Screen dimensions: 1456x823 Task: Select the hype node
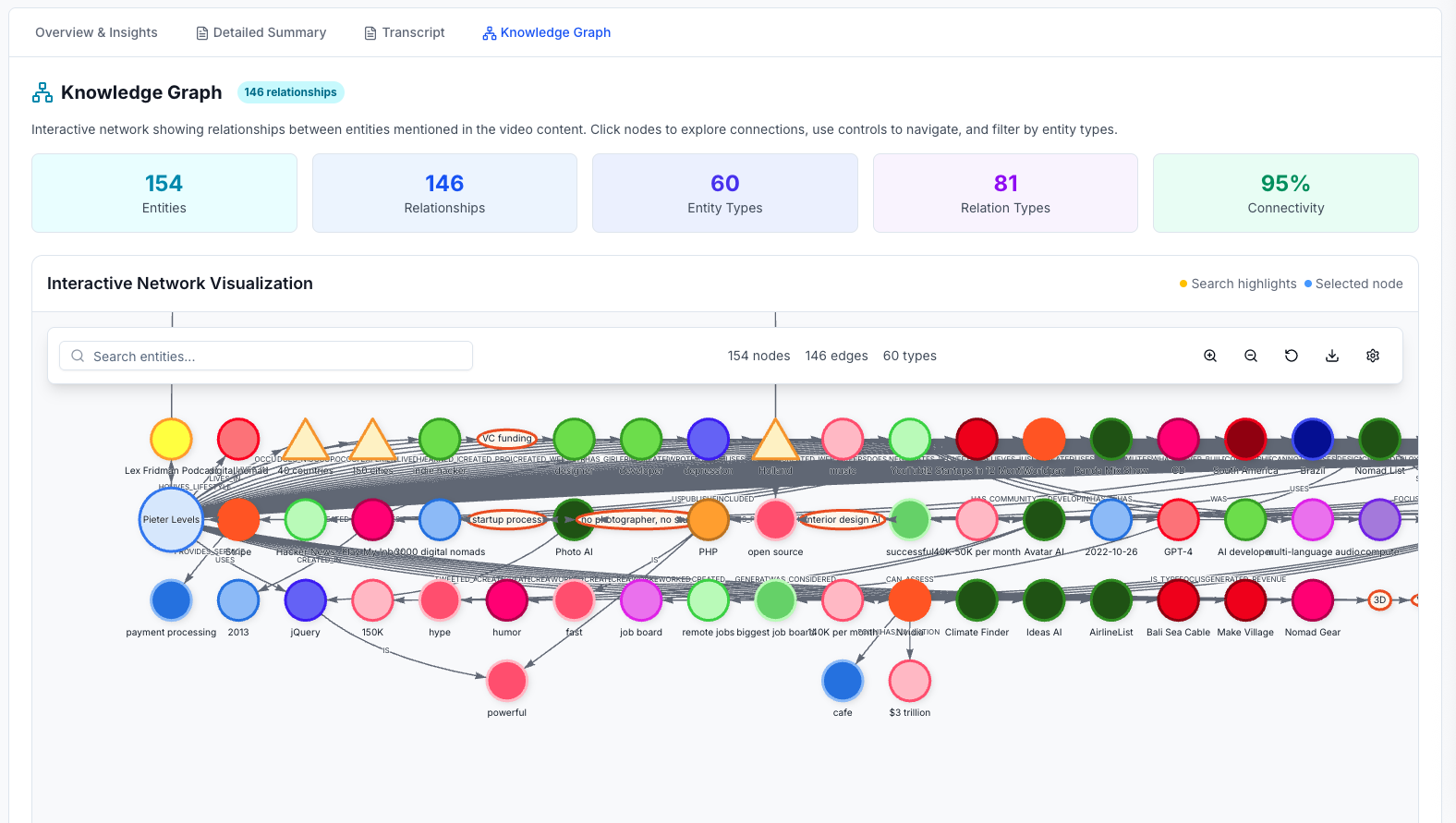click(x=440, y=600)
